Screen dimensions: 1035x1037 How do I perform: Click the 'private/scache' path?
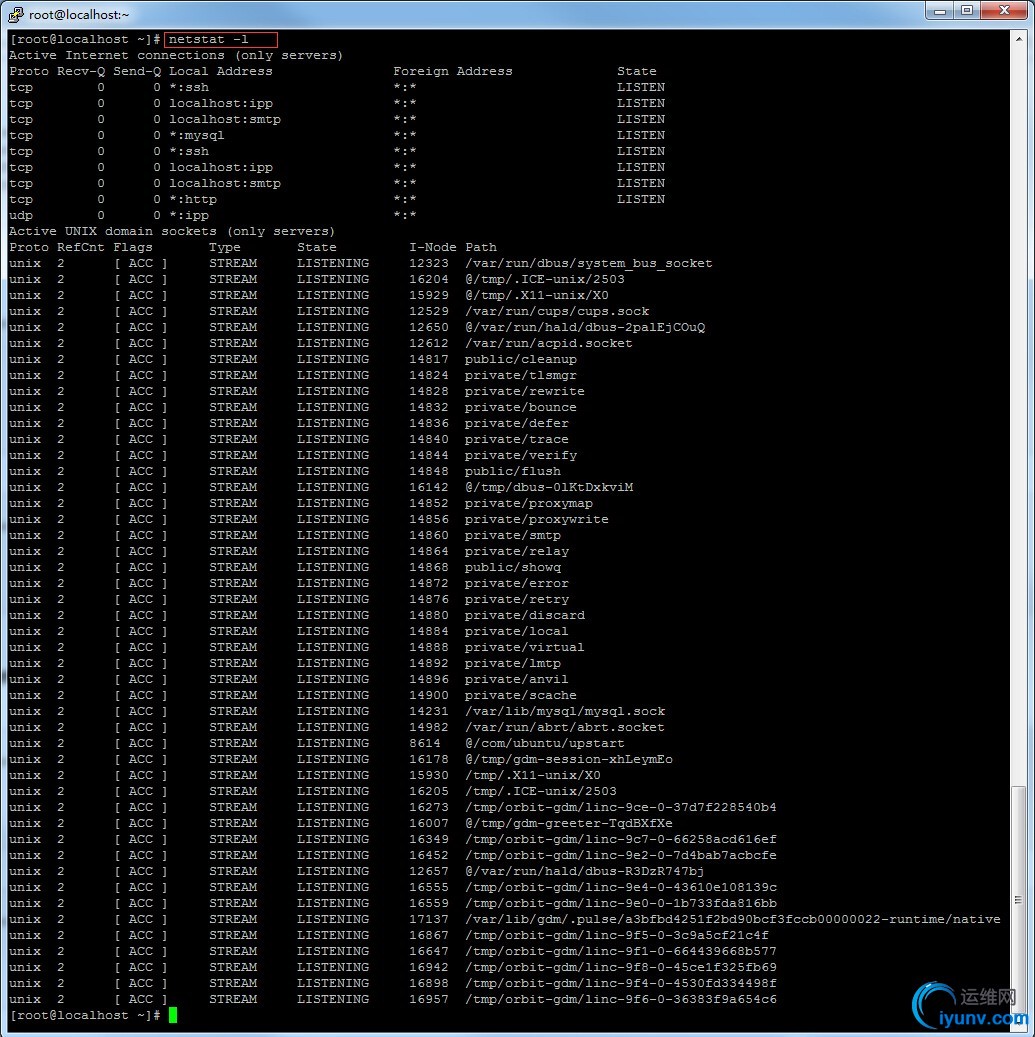(520, 695)
